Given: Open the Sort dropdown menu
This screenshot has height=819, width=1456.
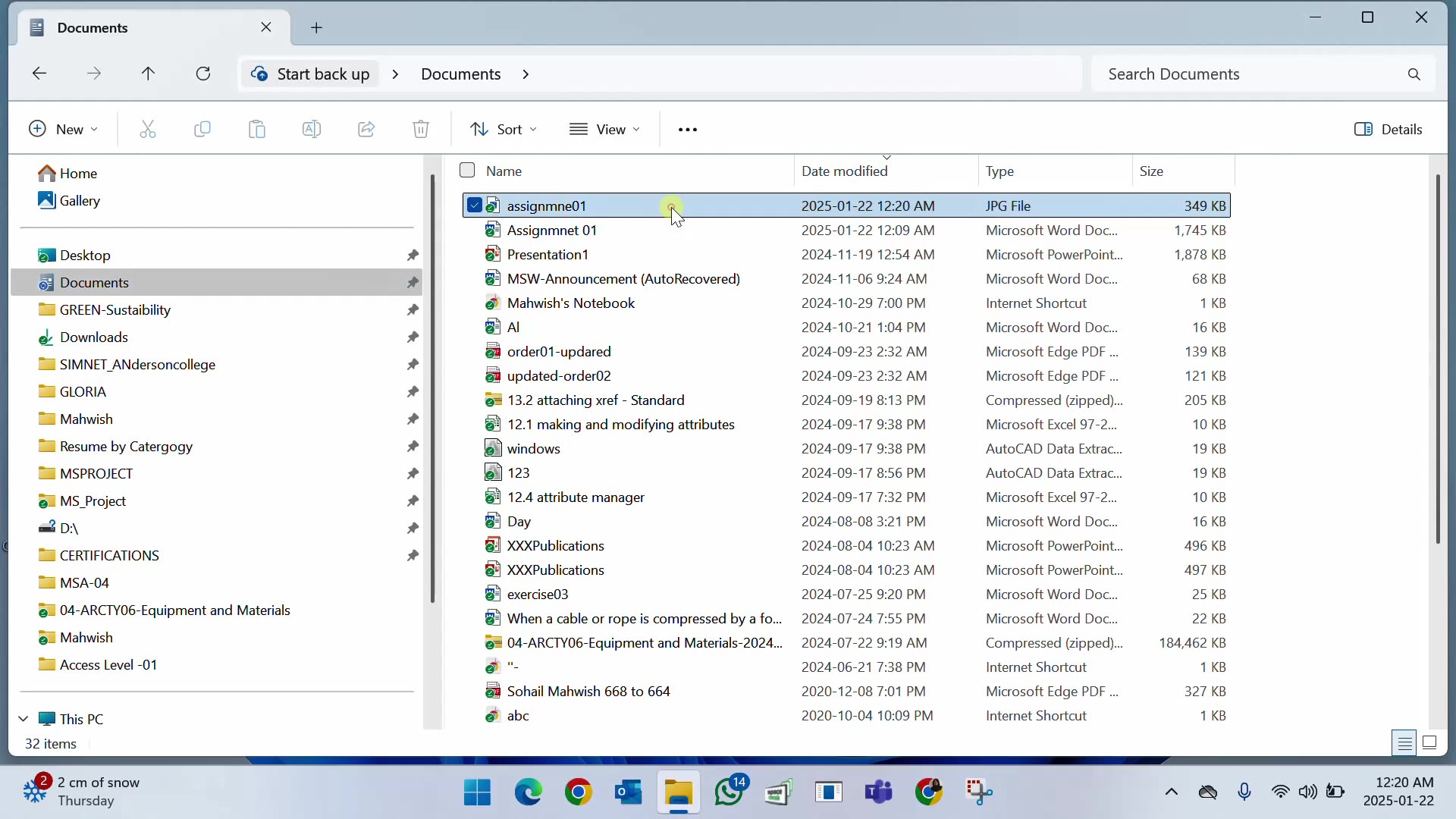Looking at the screenshot, I should point(504,130).
